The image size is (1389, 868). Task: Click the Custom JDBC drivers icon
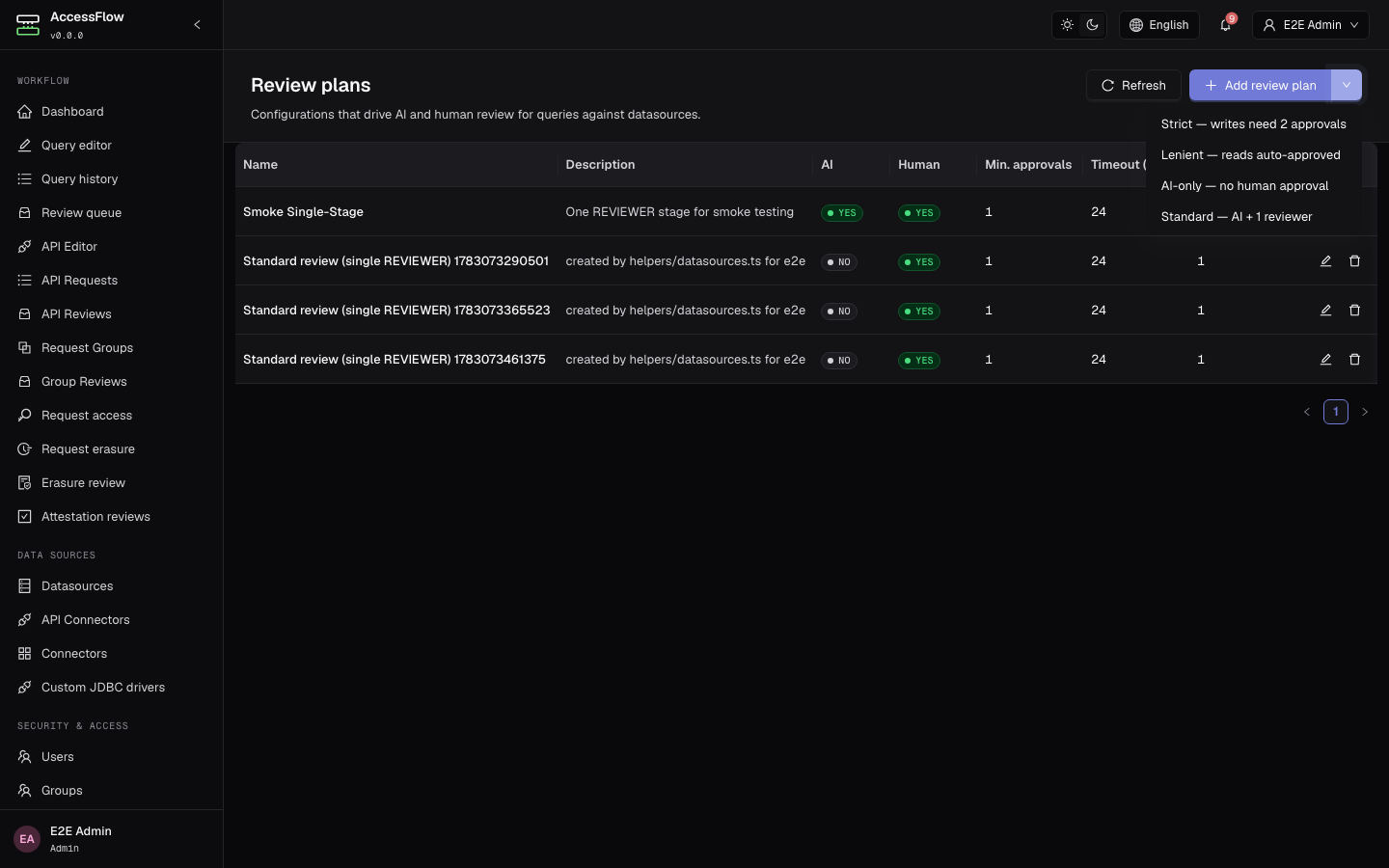click(x=25, y=688)
